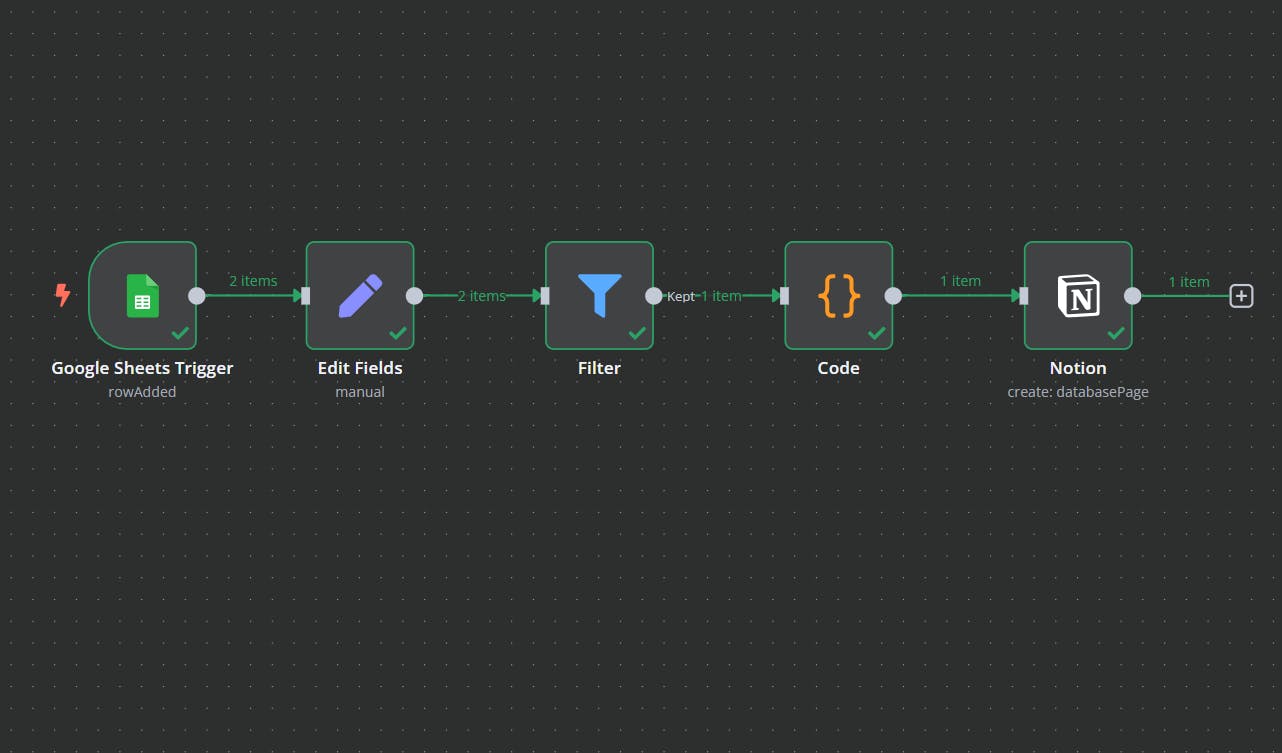The width and height of the screenshot is (1282, 753).
Task: Click the Edit Fields input connector
Action: tap(305, 295)
